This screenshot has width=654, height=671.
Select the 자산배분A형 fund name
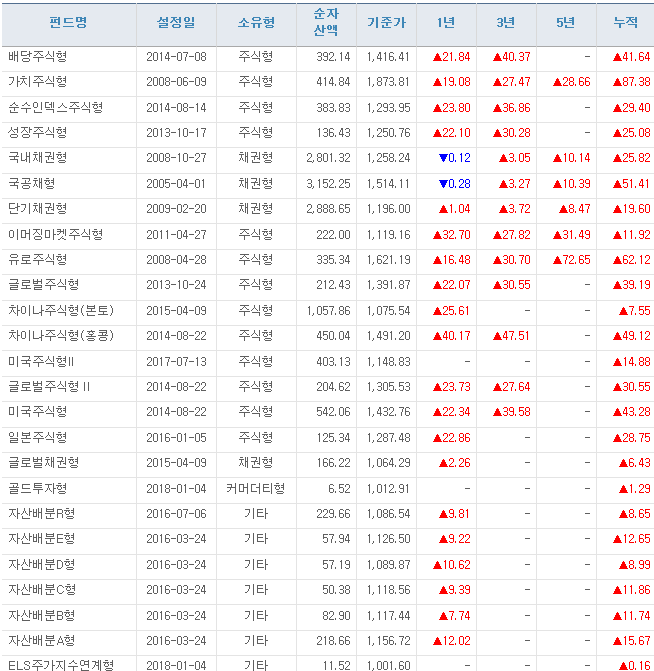(x=42, y=641)
